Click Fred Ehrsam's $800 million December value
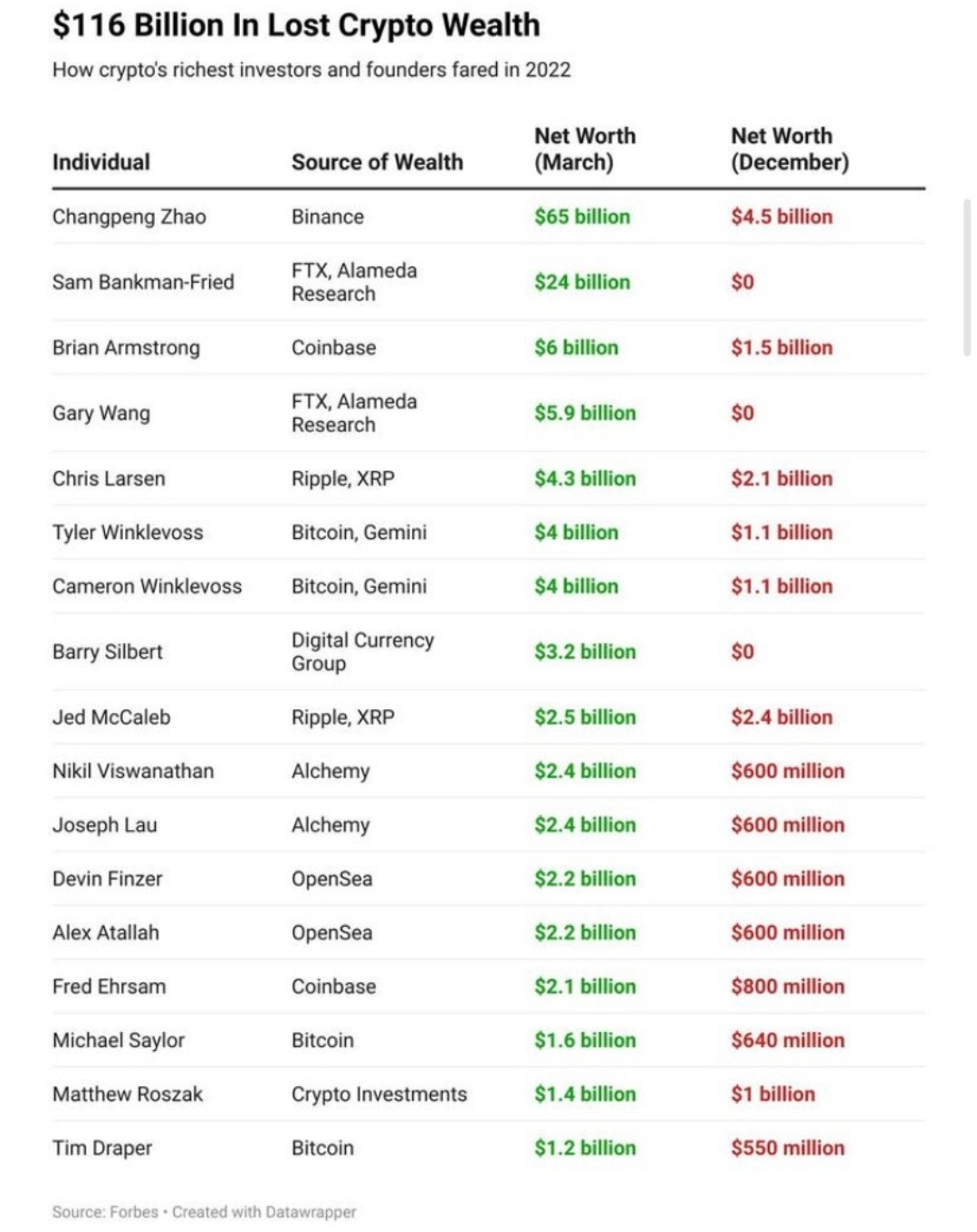The image size is (977, 1232). 788,987
